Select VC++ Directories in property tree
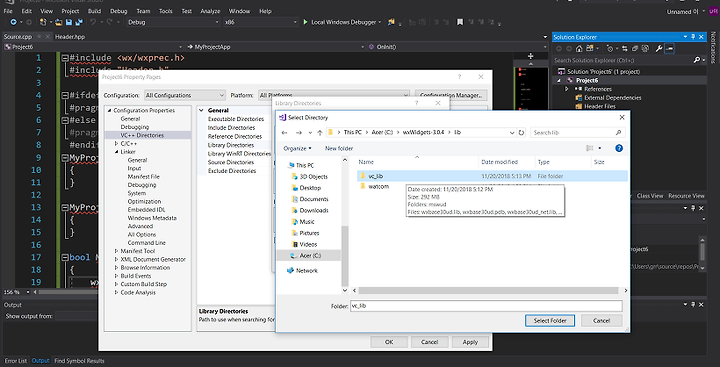 point(142,136)
